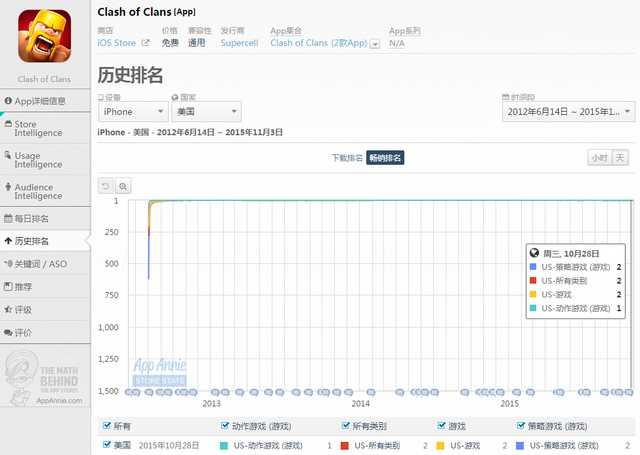Click the Clash of Clans app icon

44,36
